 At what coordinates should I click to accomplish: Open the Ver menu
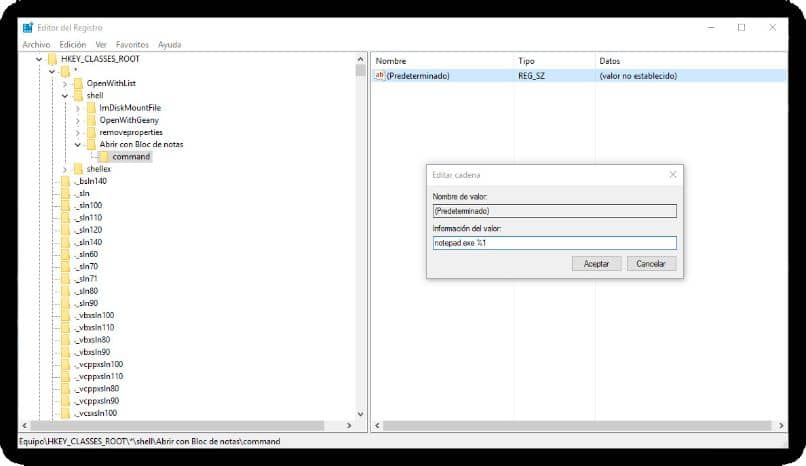pyautogui.click(x=101, y=45)
